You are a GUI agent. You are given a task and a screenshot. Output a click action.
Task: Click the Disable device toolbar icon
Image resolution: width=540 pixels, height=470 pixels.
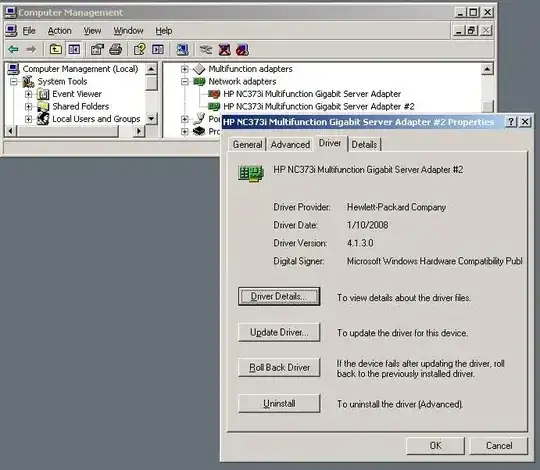pos(242,50)
